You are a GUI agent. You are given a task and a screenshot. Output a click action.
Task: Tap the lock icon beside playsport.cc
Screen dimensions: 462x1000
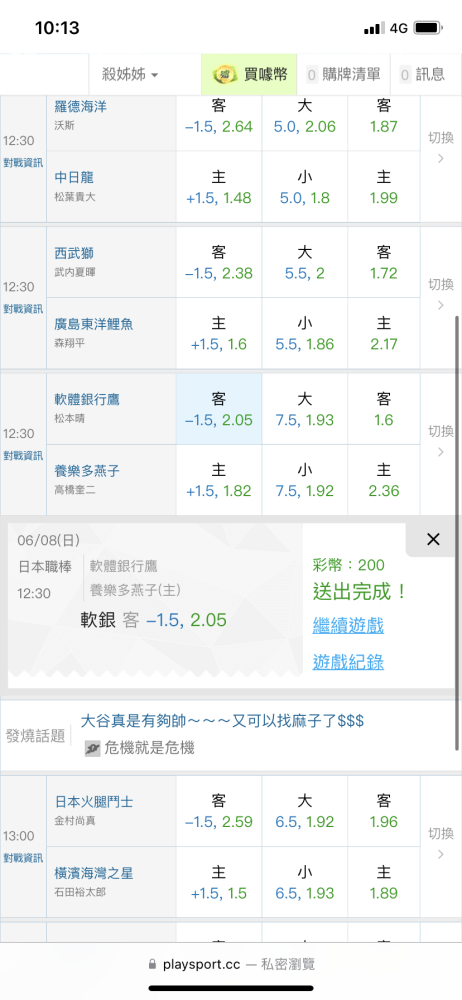coord(152,964)
